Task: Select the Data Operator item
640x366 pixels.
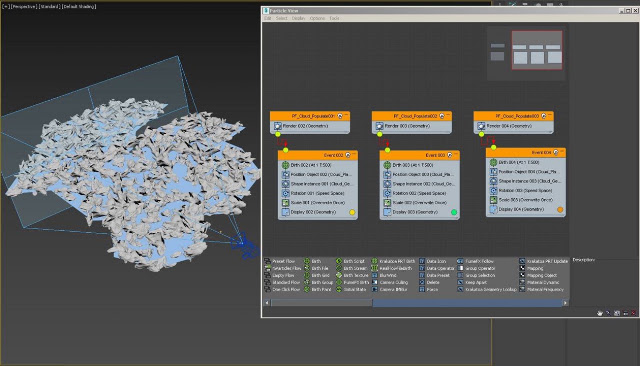Action: [x=436, y=268]
